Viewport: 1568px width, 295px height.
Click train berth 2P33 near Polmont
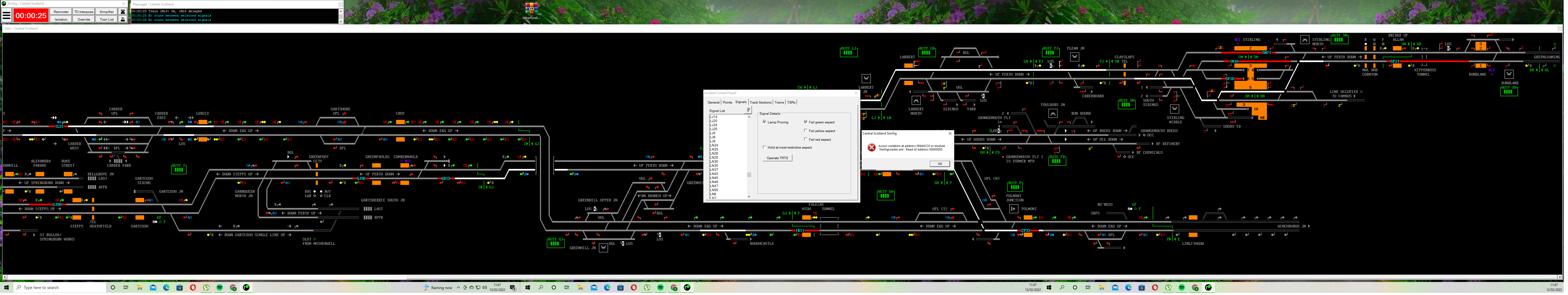tap(1026, 230)
